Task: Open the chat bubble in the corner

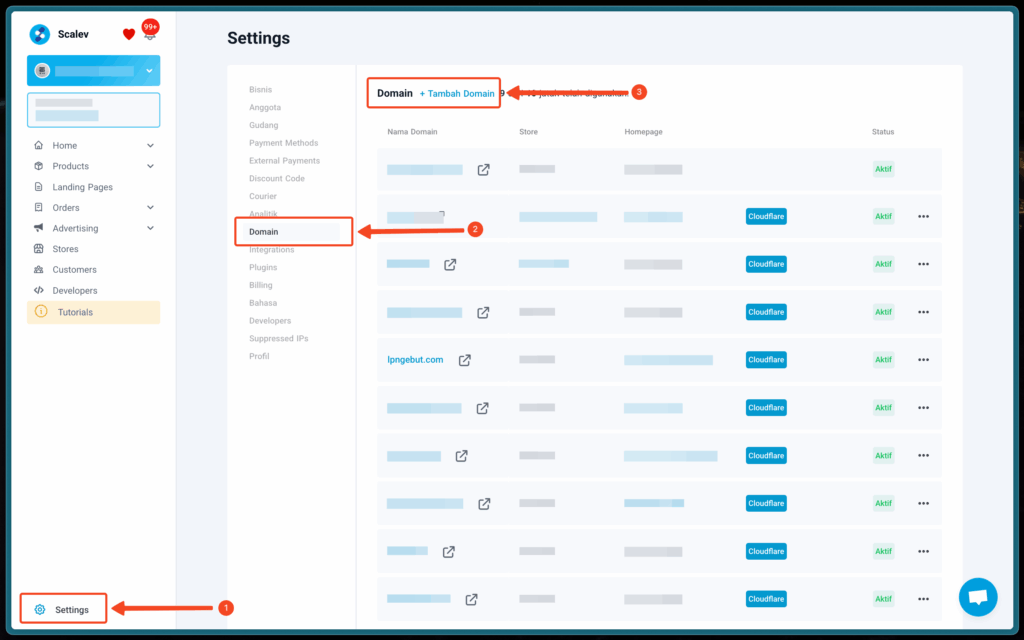Action: coord(978,597)
